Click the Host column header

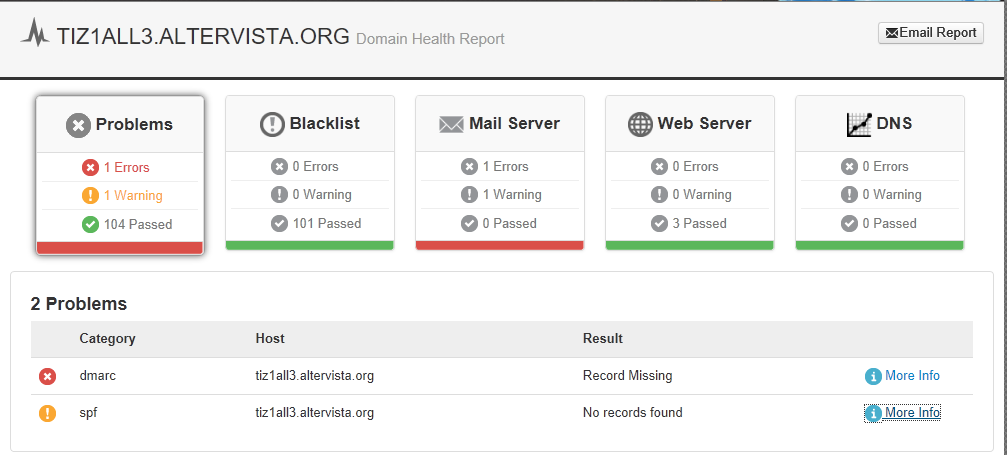pos(270,339)
